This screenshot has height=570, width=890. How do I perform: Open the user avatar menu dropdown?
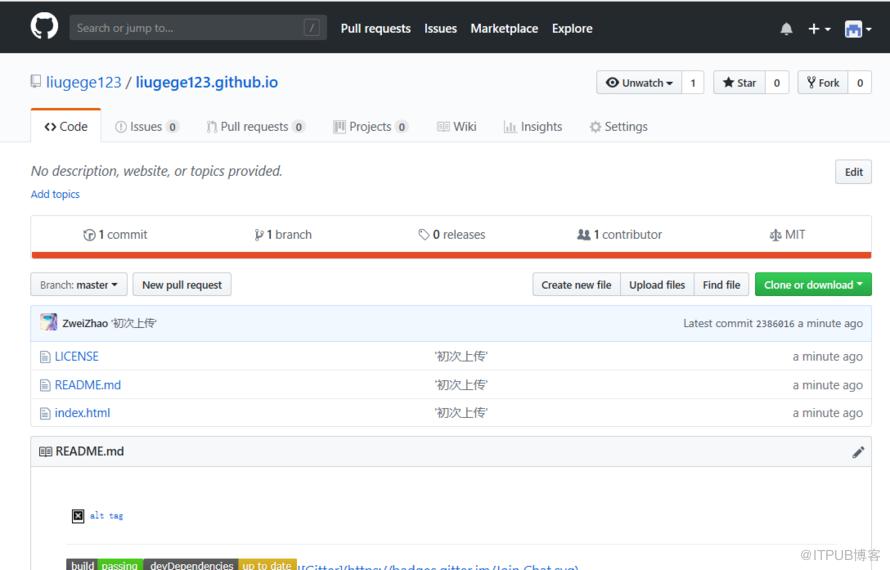[x=858, y=28]
